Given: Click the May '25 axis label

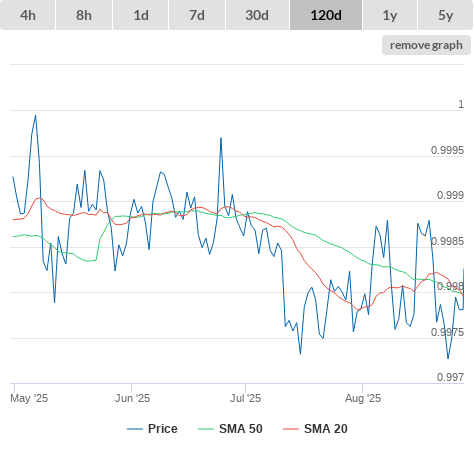Looking at the screenshot, I should pyautogui.click(x=29, y=398).
